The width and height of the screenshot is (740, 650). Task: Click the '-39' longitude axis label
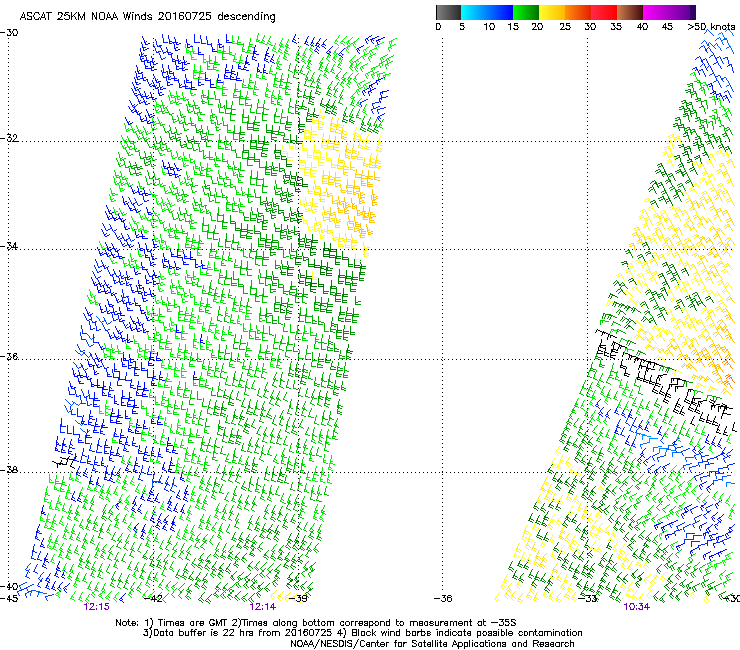(x=298, y=599)
